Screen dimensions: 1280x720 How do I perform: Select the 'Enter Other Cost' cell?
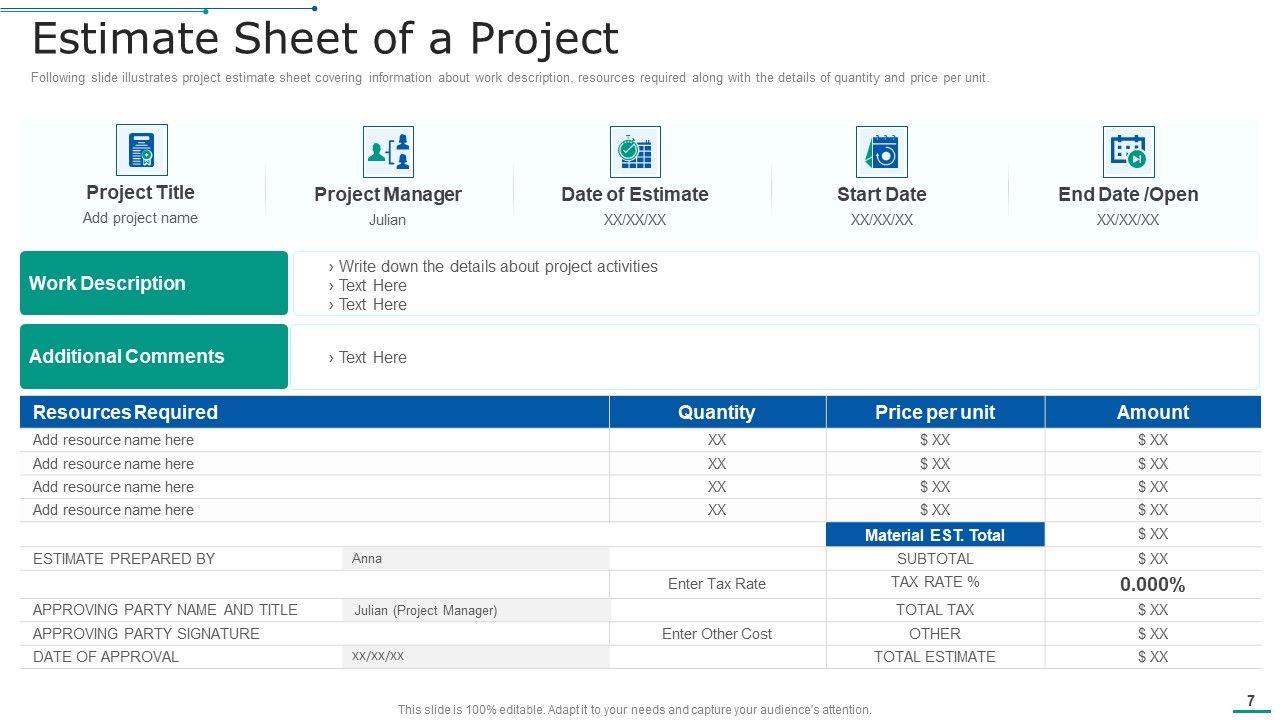[717, 634]
